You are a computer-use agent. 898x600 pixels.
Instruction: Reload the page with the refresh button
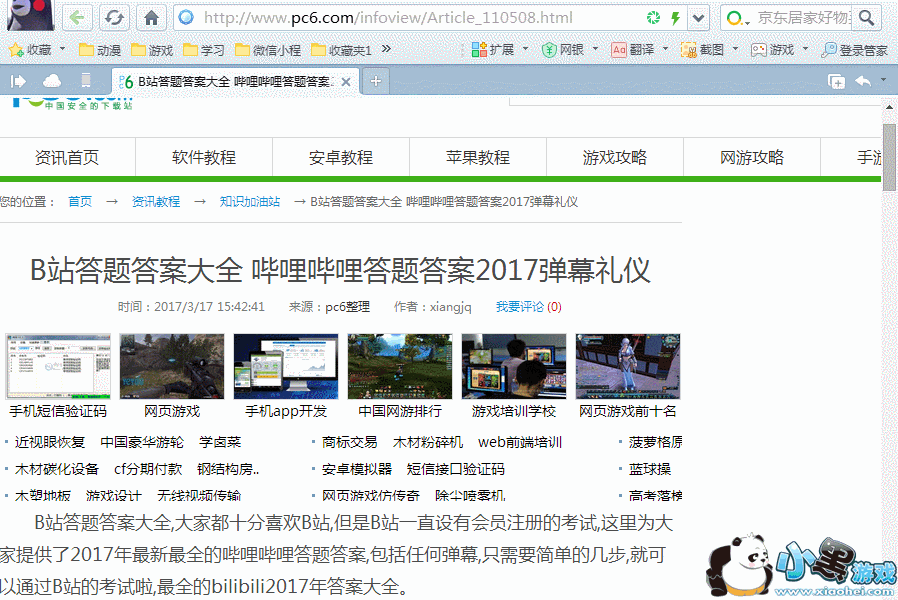(x=114, y=18)
